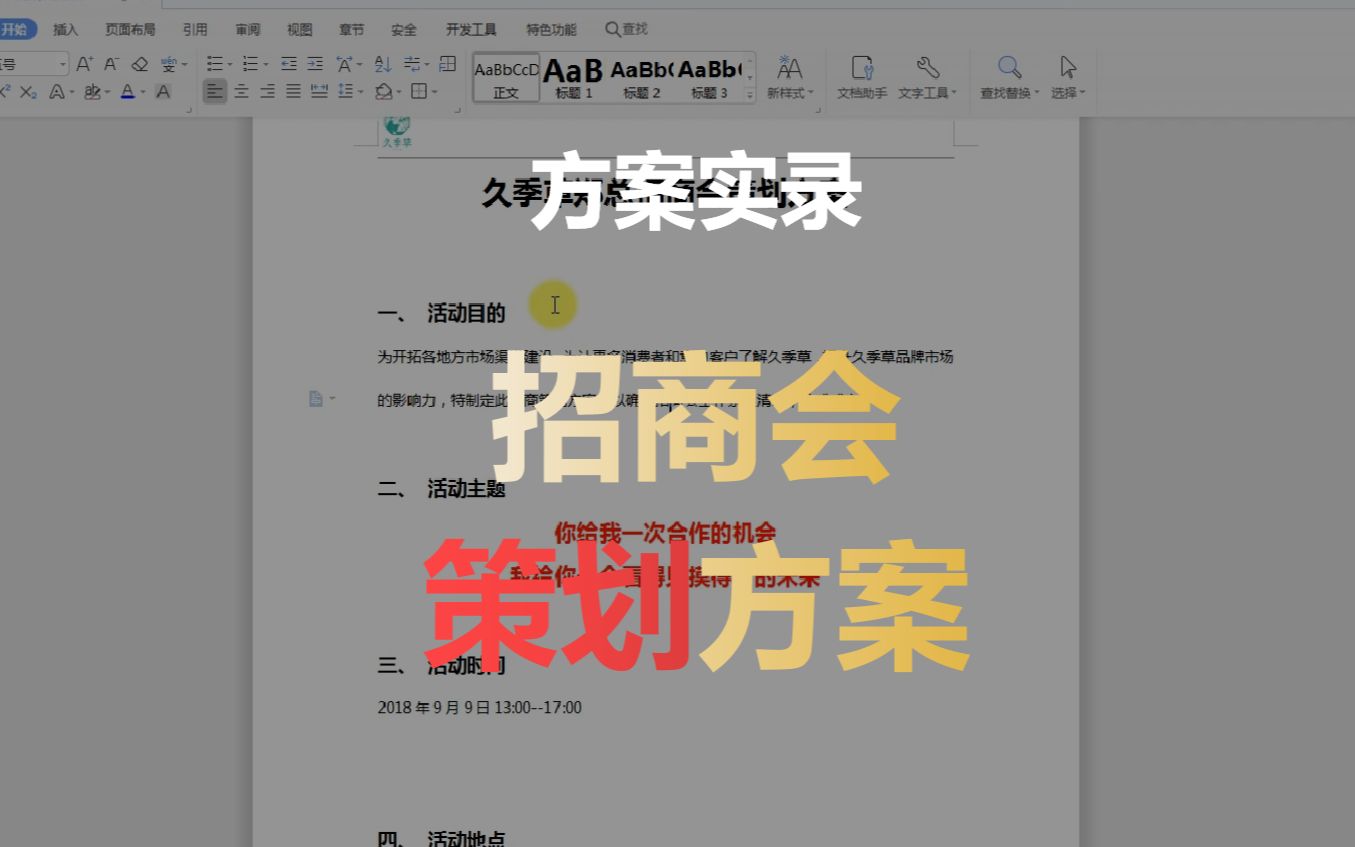Screen dimensions: 1355x847
Task: Expand the styles gallery with more arrow
Action: click(x=747, y=92)
